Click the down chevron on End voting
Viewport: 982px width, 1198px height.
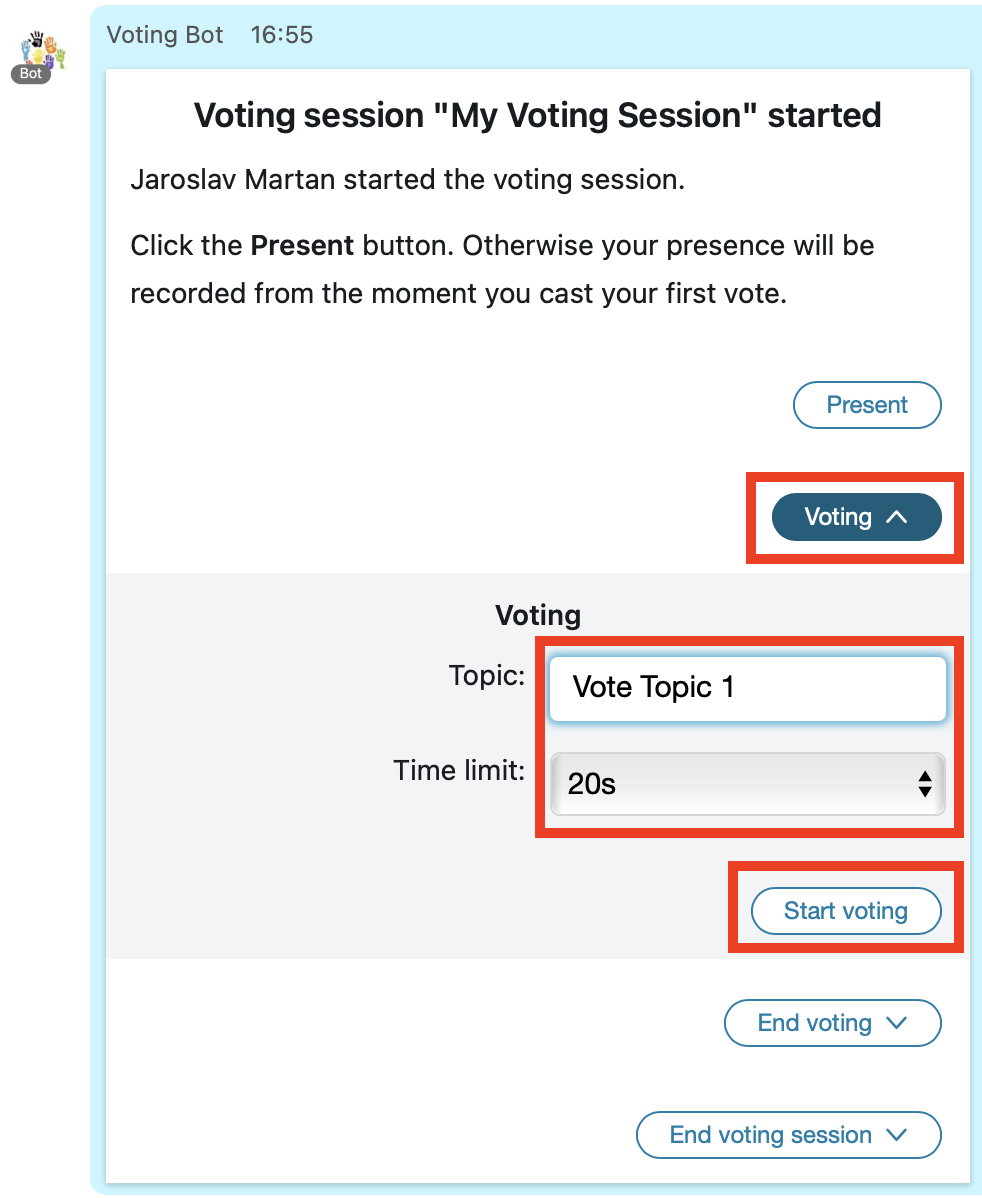point(896,1023)
